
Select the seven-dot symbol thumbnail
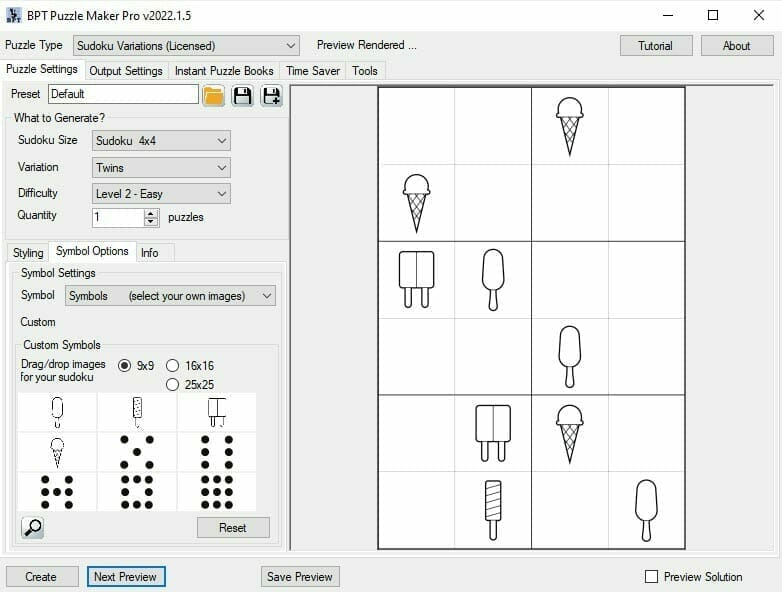(57, 492)
